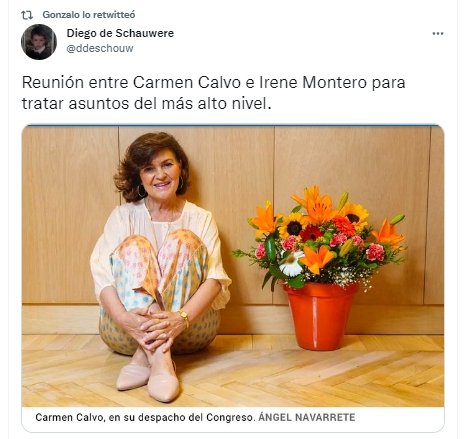
Task: Open the three-dot more options menu
Action: coord(438,33)
